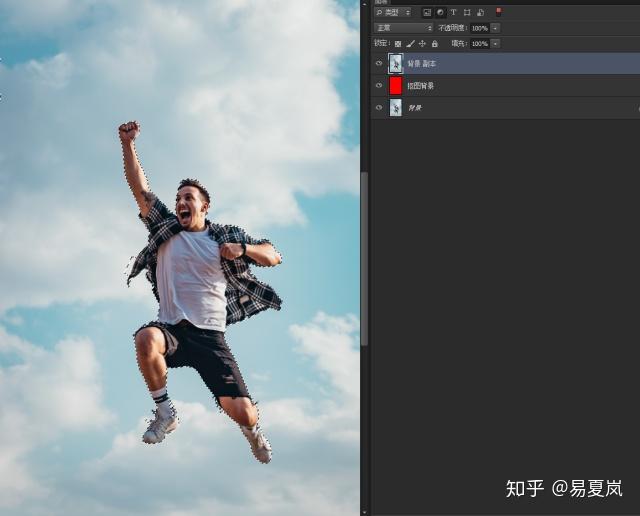Select the 背景 副本 layer name
The height and width of the screenshot is (516, 640).
[422, 64]
